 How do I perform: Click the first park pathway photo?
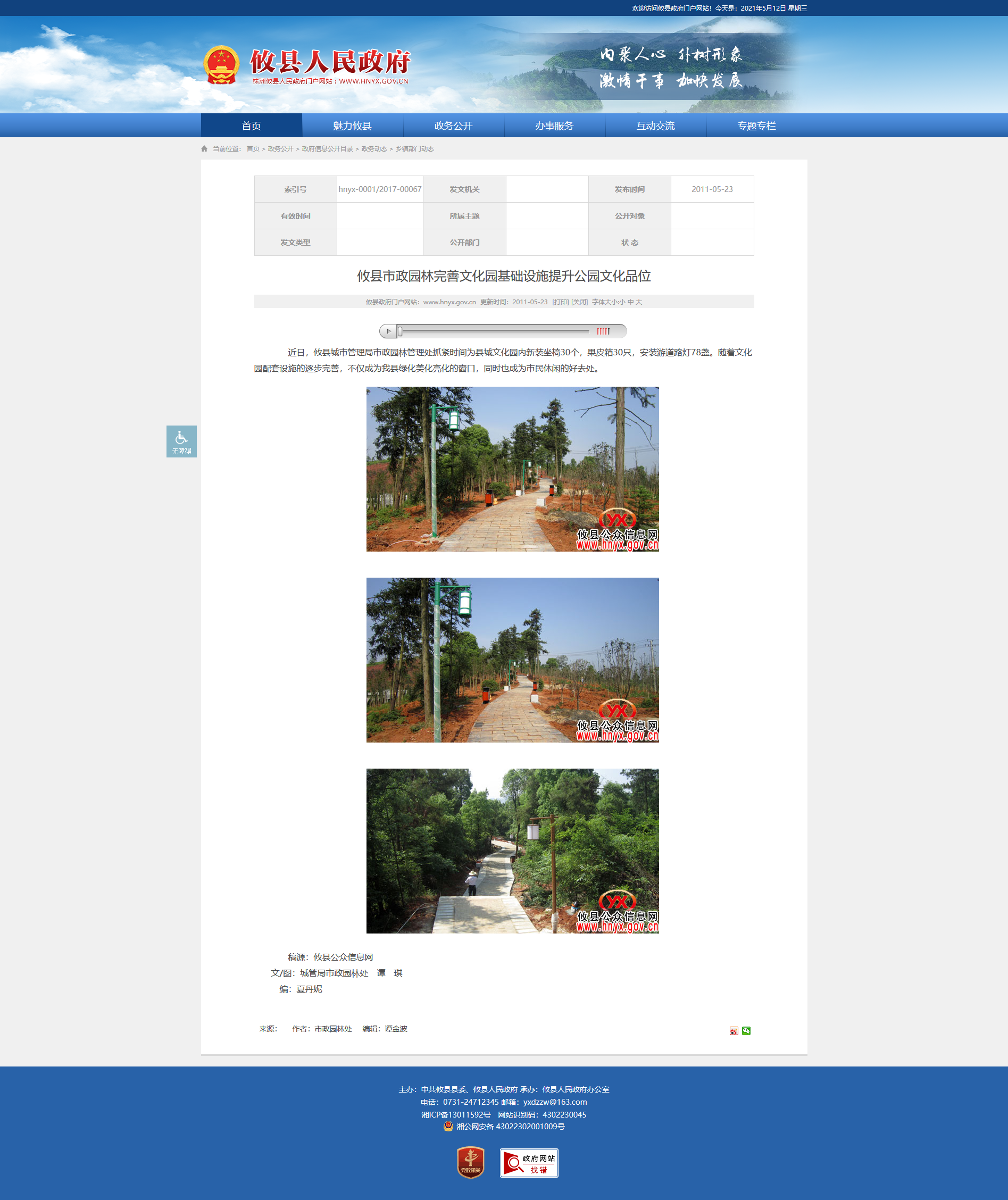pyautogui.click(x=512, y=469)
